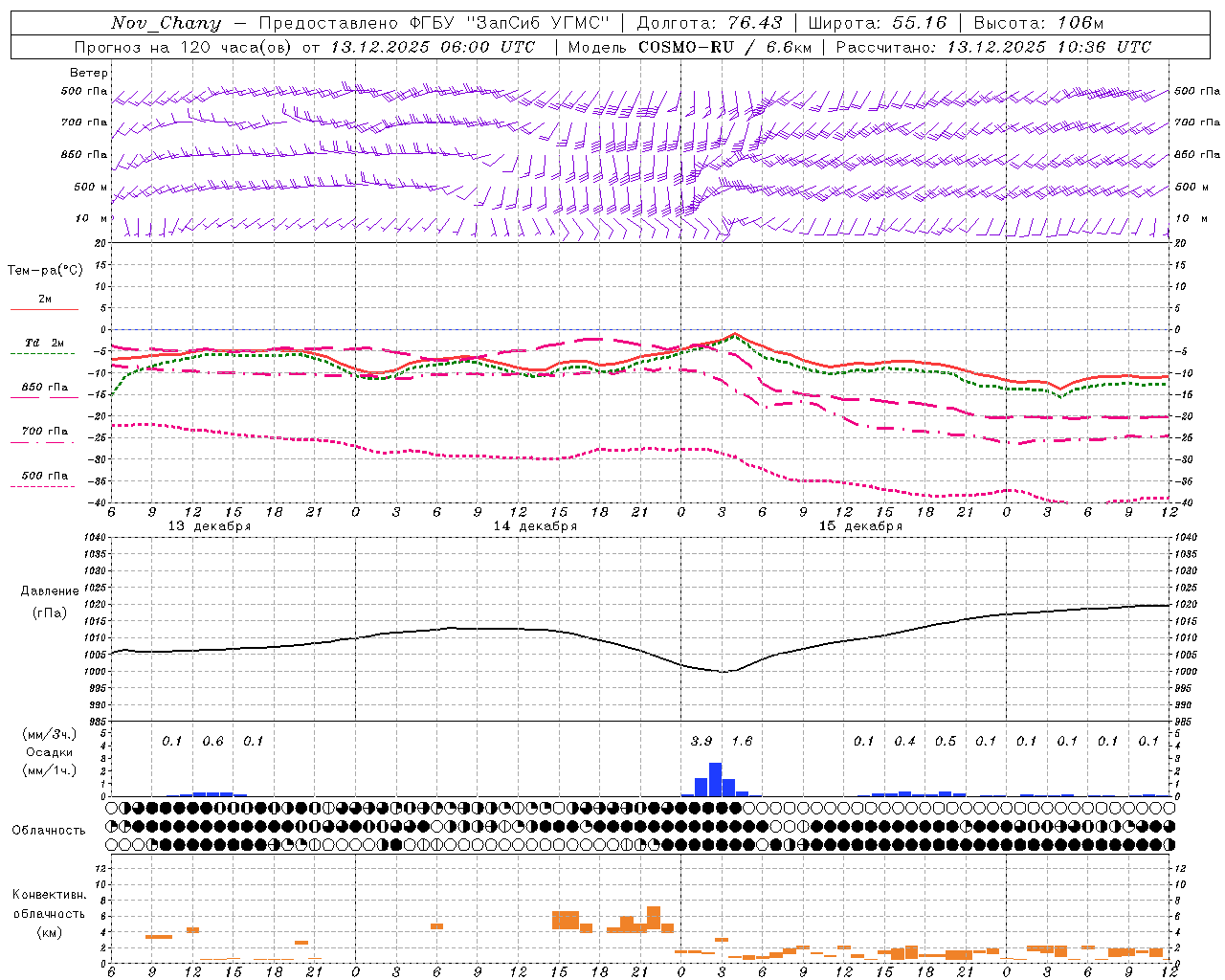Click the (мм/3ч.) unit label

pyautogui.click(x=49, y=734)
